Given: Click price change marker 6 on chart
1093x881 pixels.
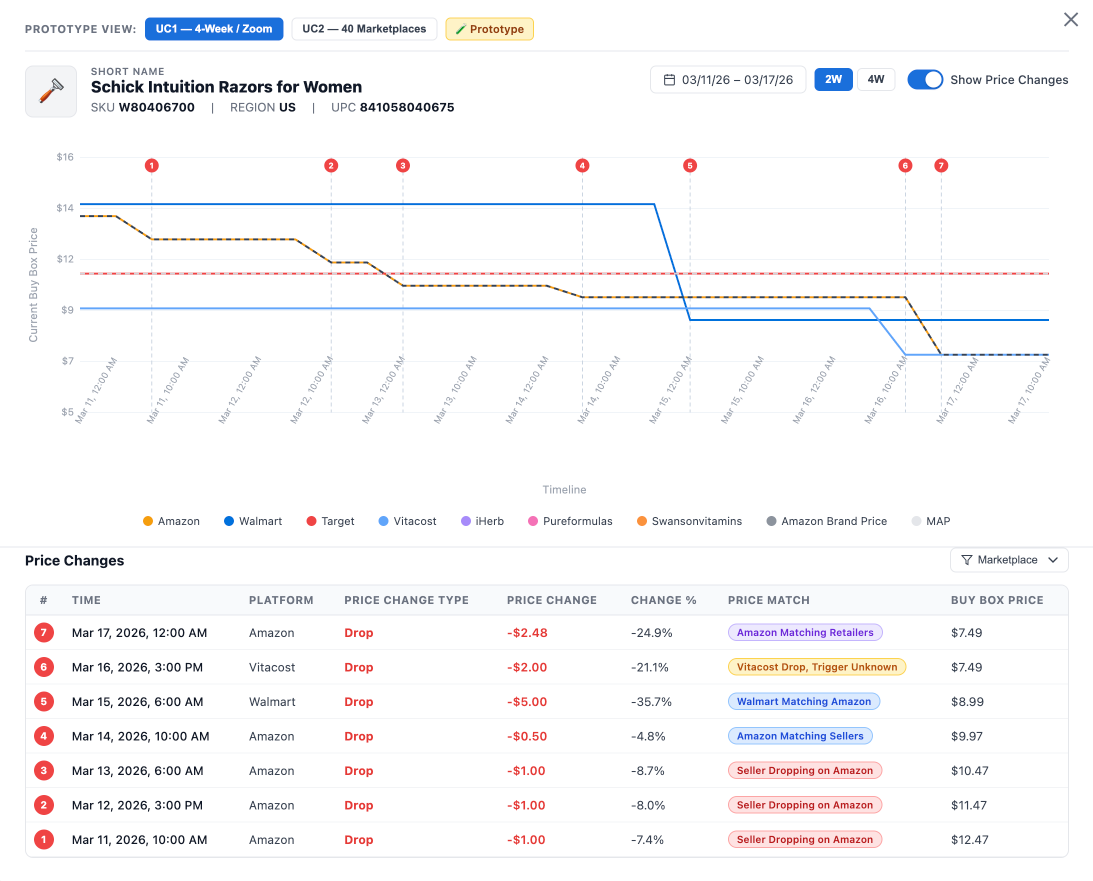Looking at the screenshot, I should pyautogui.click(x=905, y=165).
